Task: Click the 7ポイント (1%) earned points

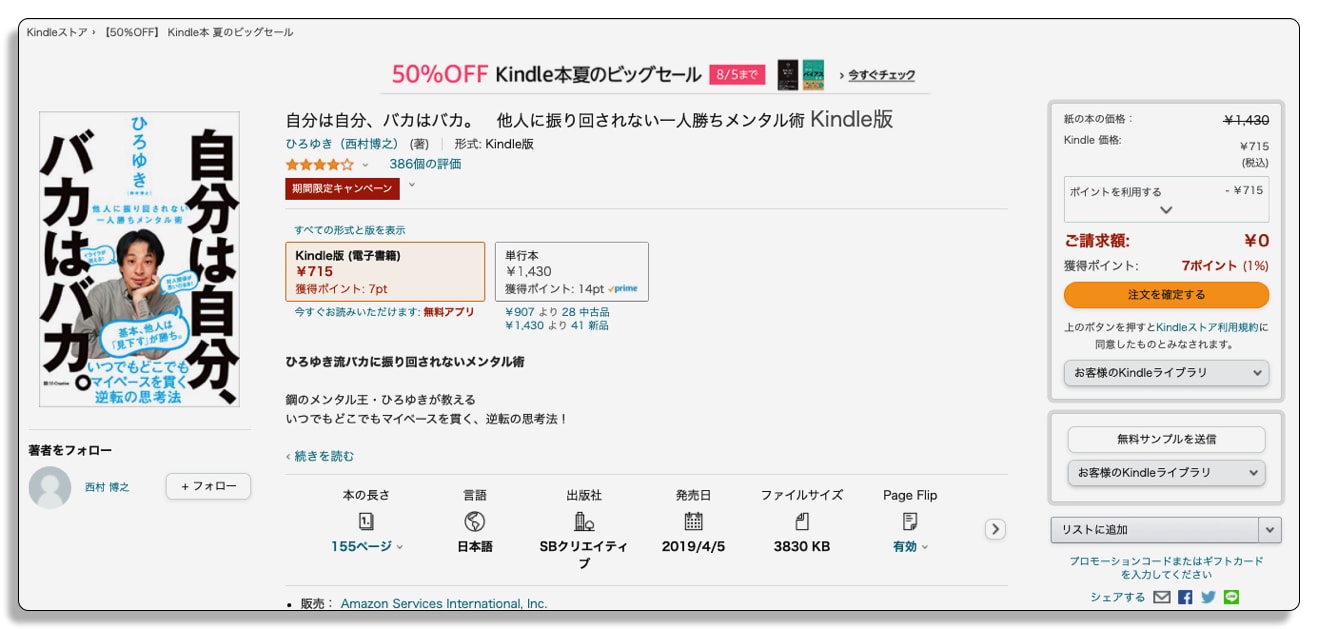Action: tap(1225, 266)
